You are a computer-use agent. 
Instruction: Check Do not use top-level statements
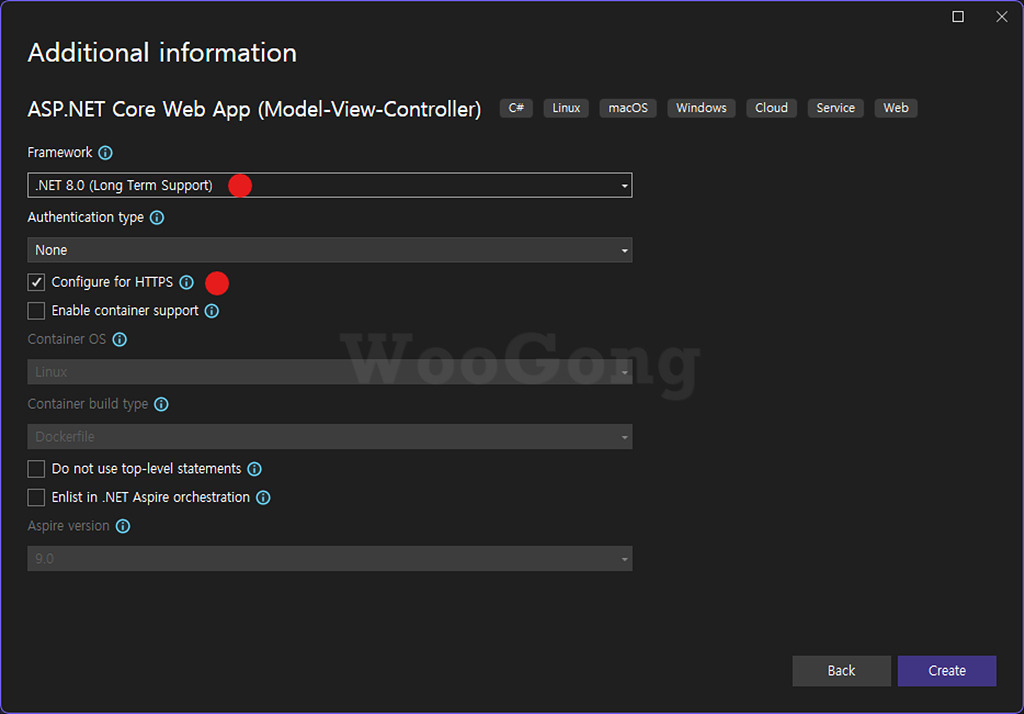pyautogui.click(x=37, y=469)
